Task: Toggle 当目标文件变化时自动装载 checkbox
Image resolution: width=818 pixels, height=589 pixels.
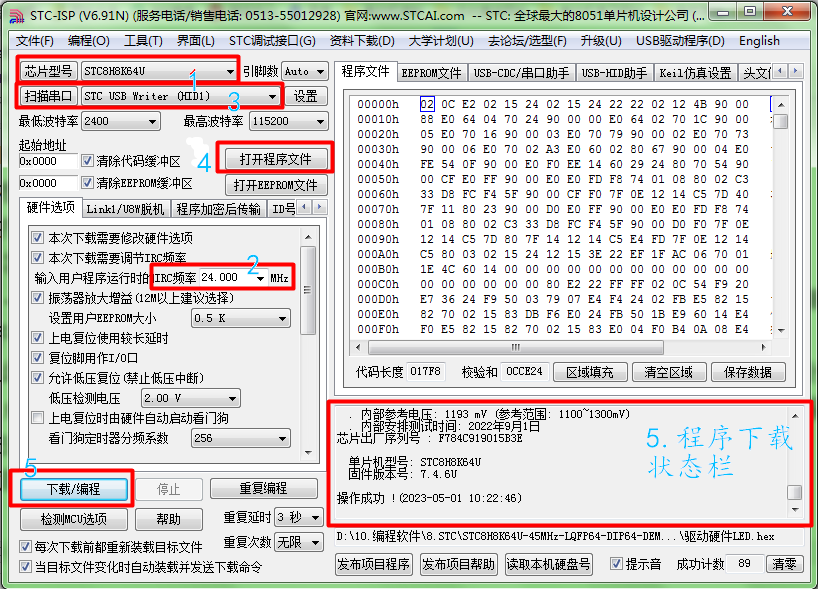Action: click(x=25, y=567)
